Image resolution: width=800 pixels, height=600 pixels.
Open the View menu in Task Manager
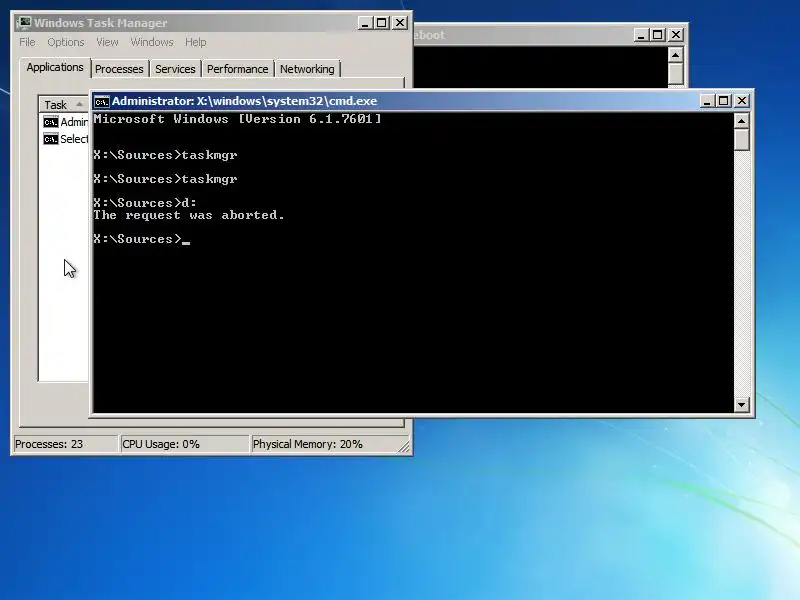[x=107, y=42]
